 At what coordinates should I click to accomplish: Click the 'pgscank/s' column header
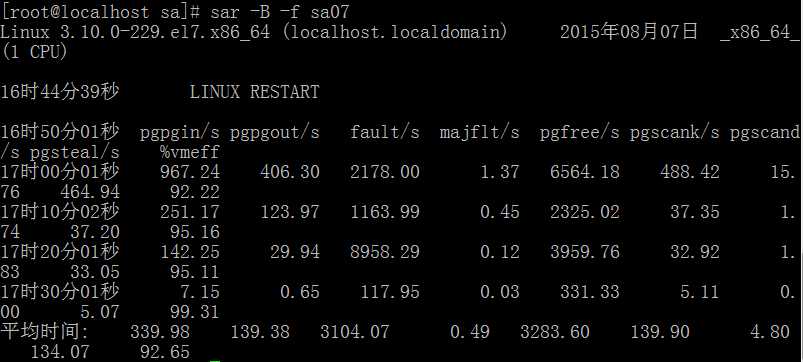[x=674, y=133]
